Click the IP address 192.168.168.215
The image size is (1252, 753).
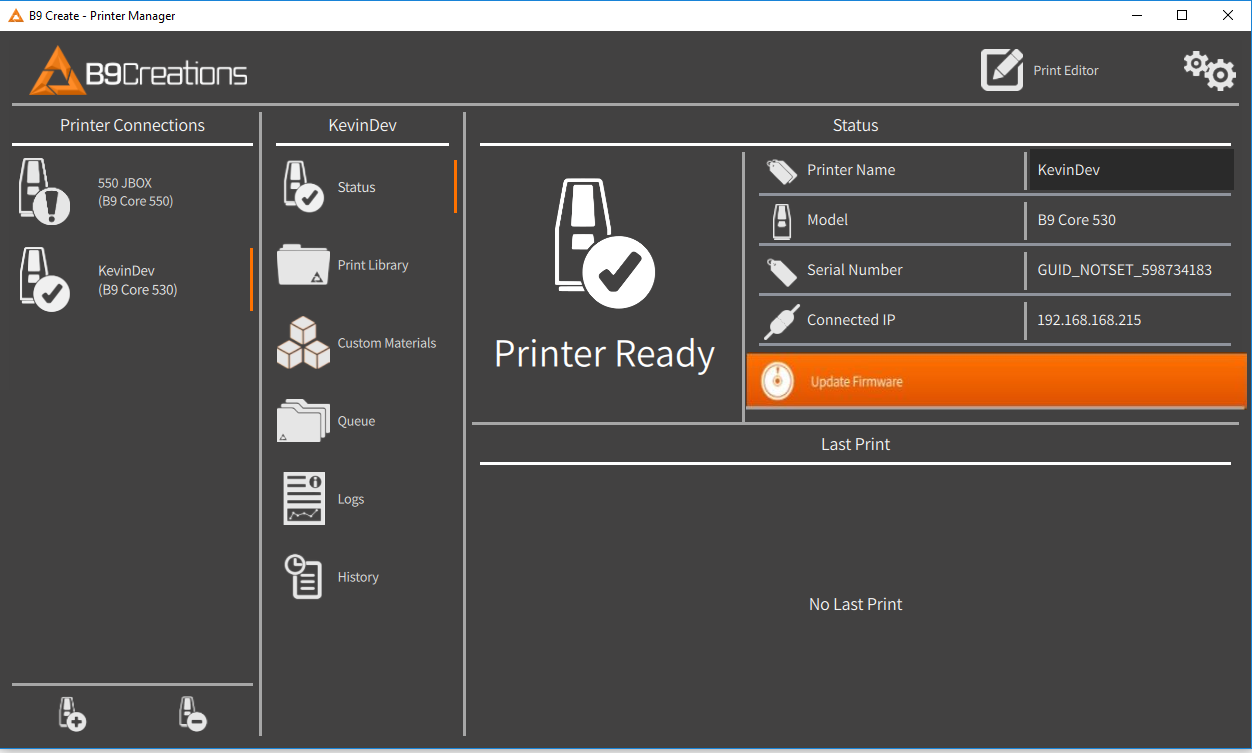(x=1090, y=320)
